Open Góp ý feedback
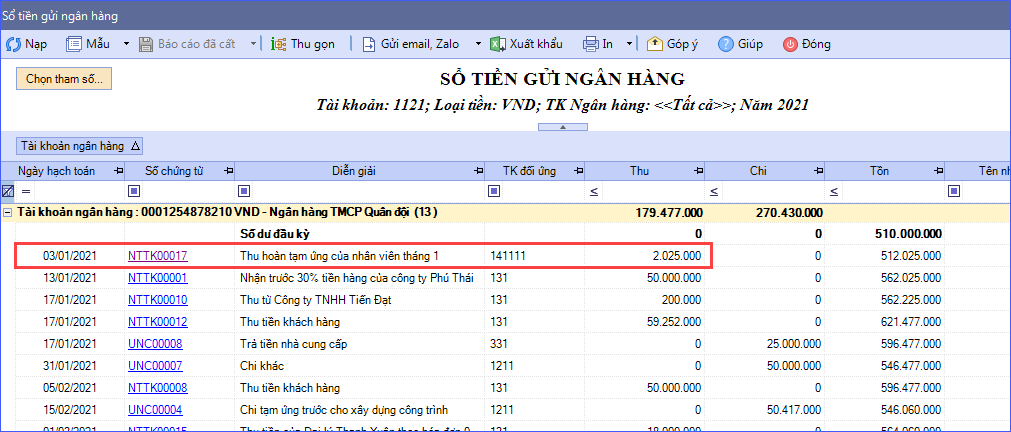This screenshot has height=432, width=1011. pyautogui.click(x=655, y=44)
